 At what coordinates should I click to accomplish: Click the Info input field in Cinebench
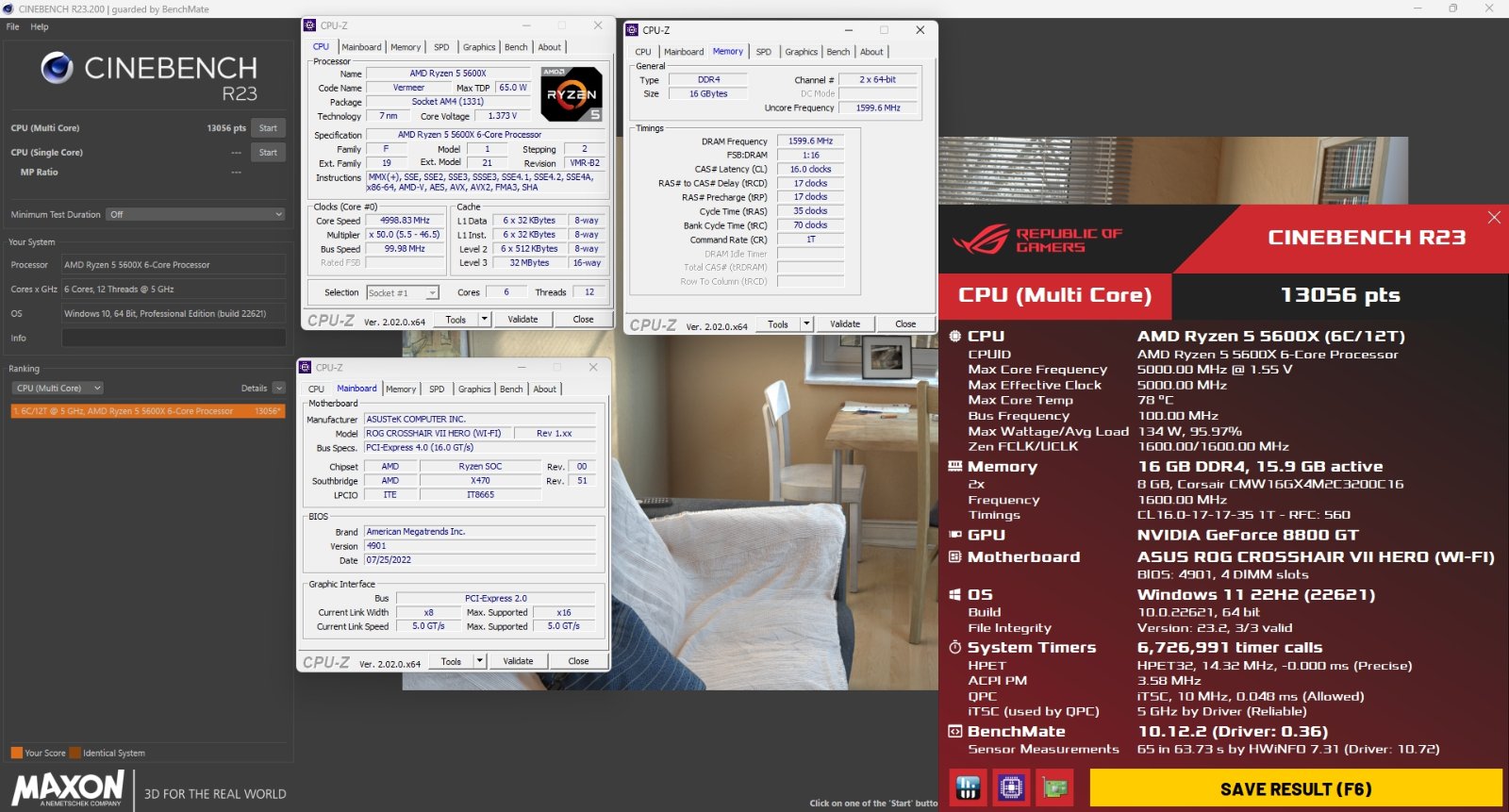pyautogui.click(x=174, y=338)
